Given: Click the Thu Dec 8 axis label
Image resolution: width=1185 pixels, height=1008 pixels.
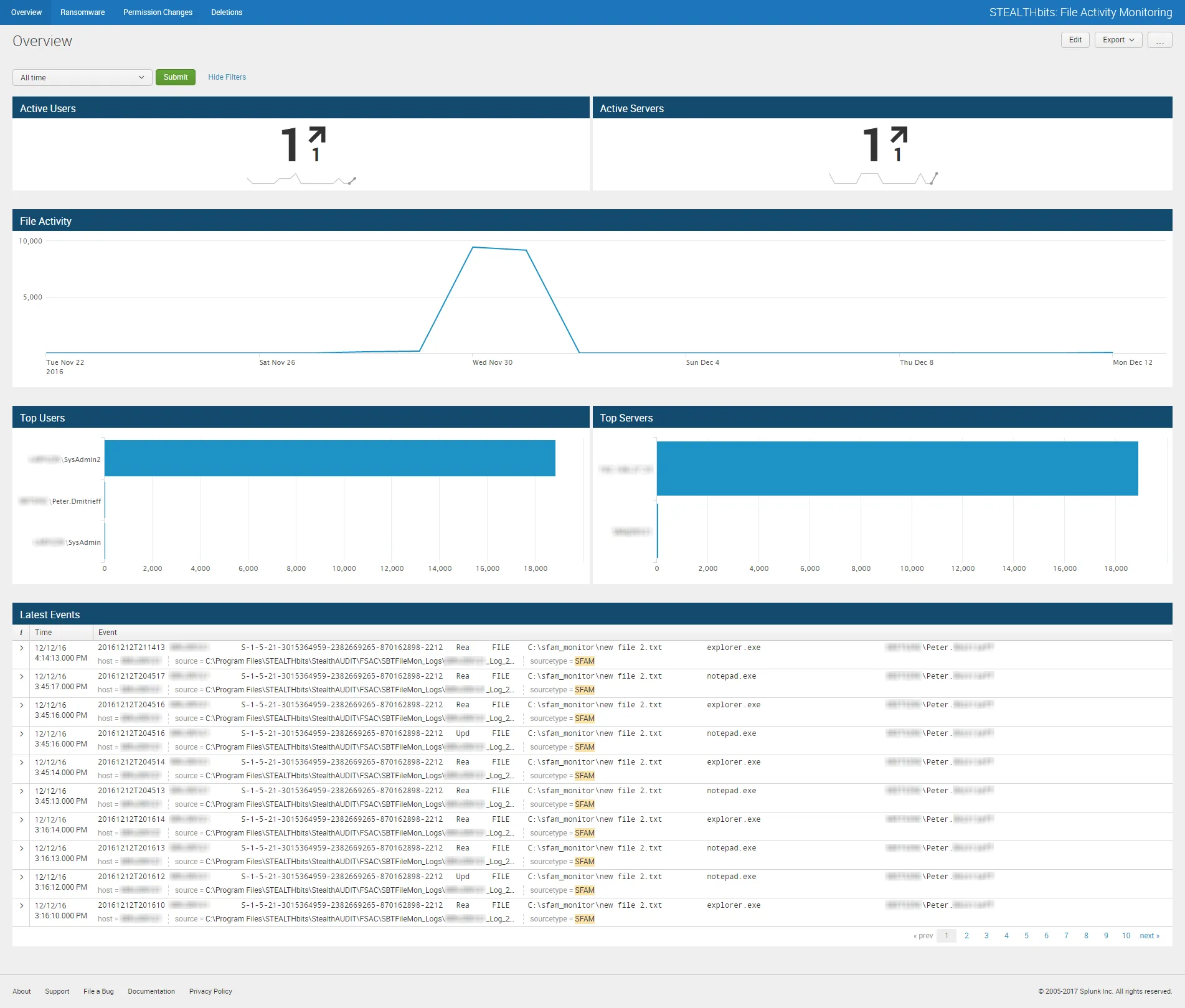Looking at the screenshot, I should (916, 362).
